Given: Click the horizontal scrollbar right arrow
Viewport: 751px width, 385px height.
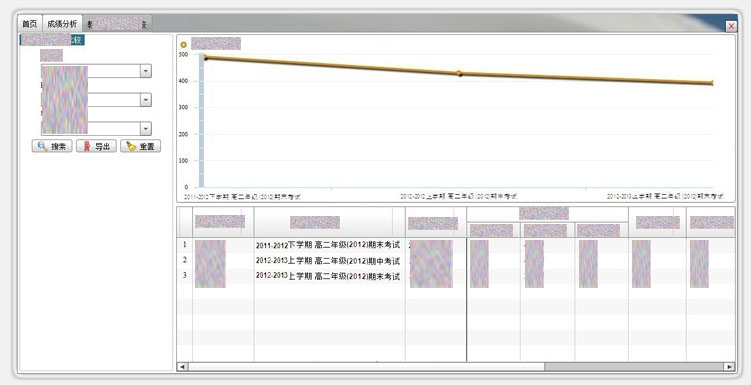Looking at the screenshot, I should [729, 367].
